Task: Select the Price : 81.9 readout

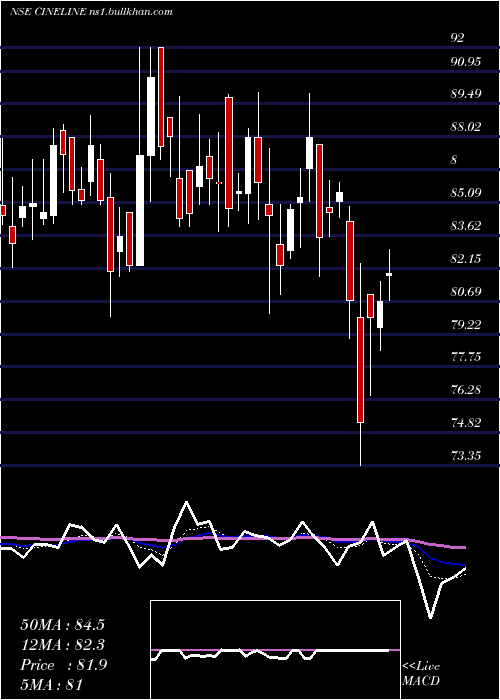Action: click(x=64, y=665)
